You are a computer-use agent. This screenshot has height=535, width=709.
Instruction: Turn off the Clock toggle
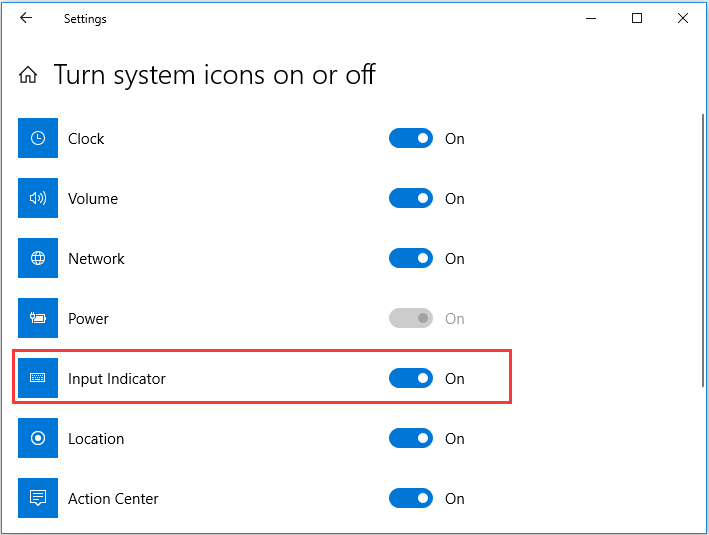(411, 138)
